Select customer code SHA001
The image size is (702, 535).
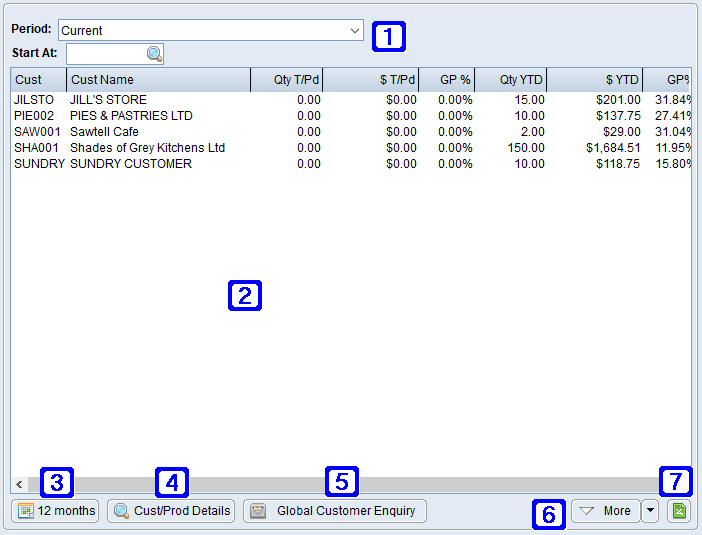(x=36, y=148)
